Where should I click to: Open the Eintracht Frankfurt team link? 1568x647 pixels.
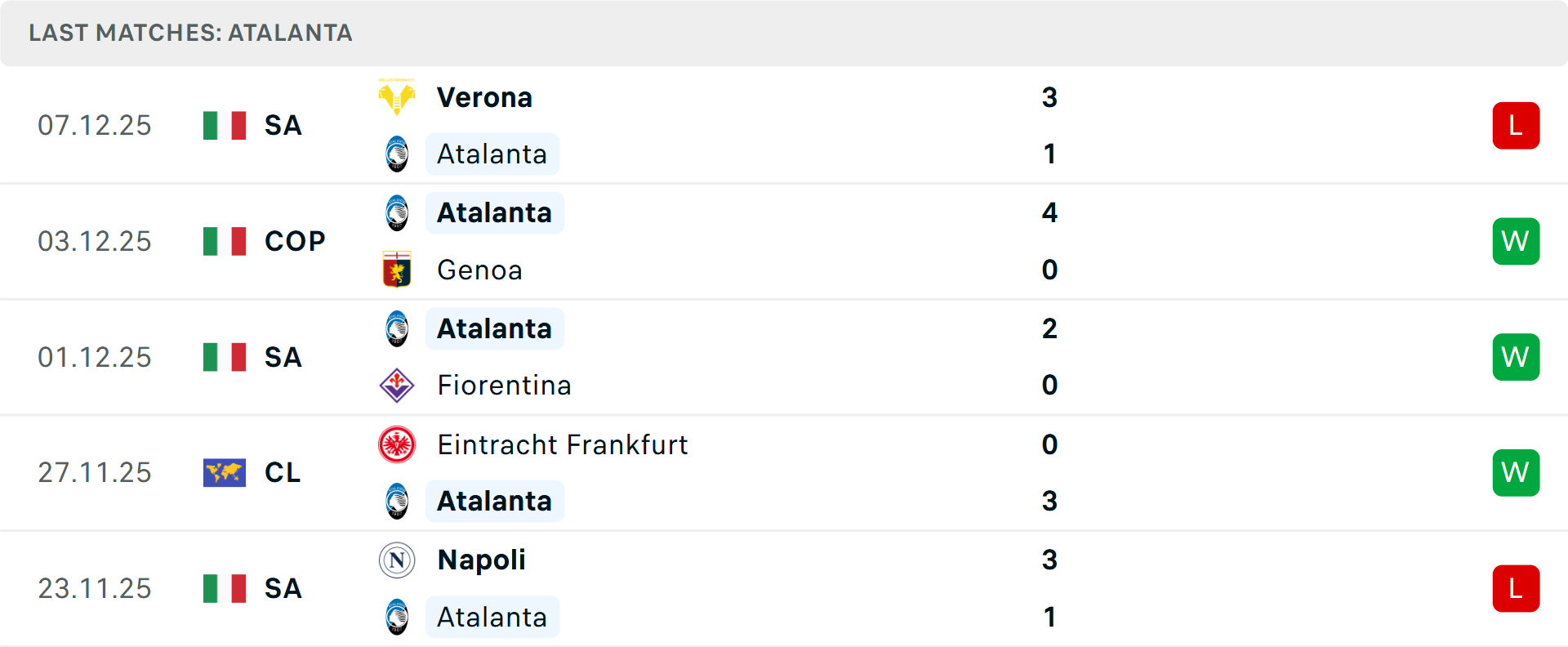point(562,444)
